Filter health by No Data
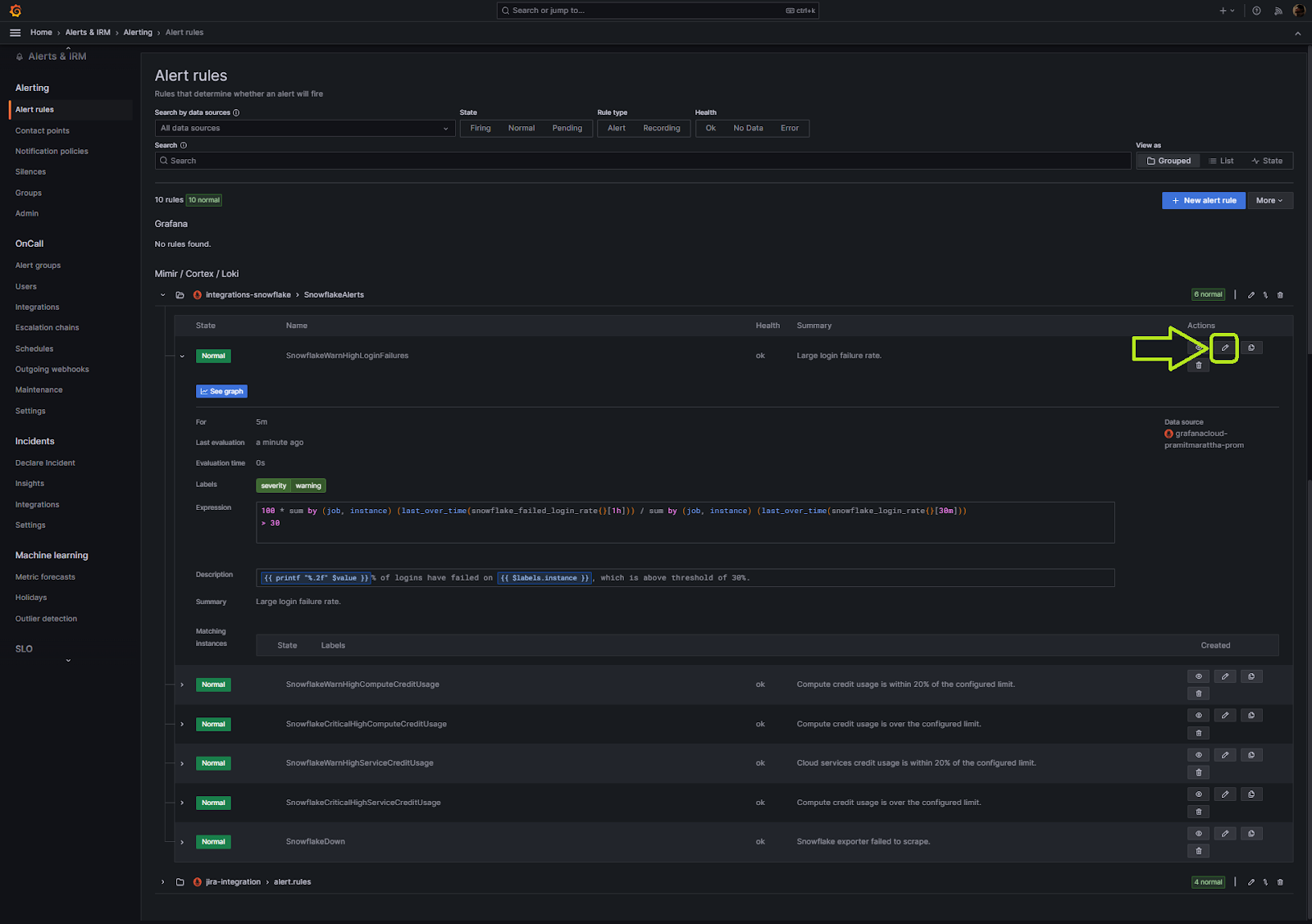 pos(749,129)
